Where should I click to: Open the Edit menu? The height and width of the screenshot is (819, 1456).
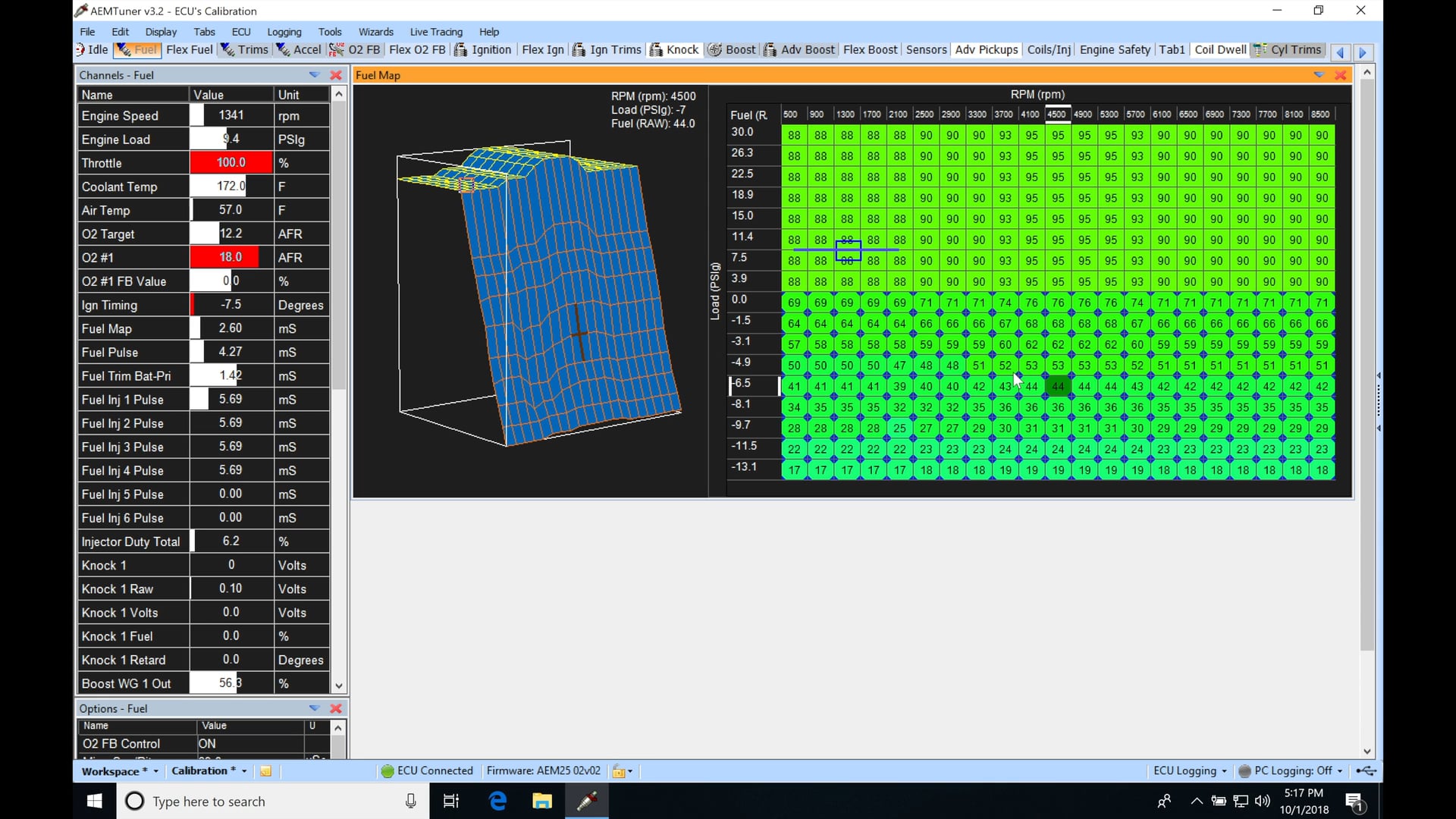pos(120,32)
